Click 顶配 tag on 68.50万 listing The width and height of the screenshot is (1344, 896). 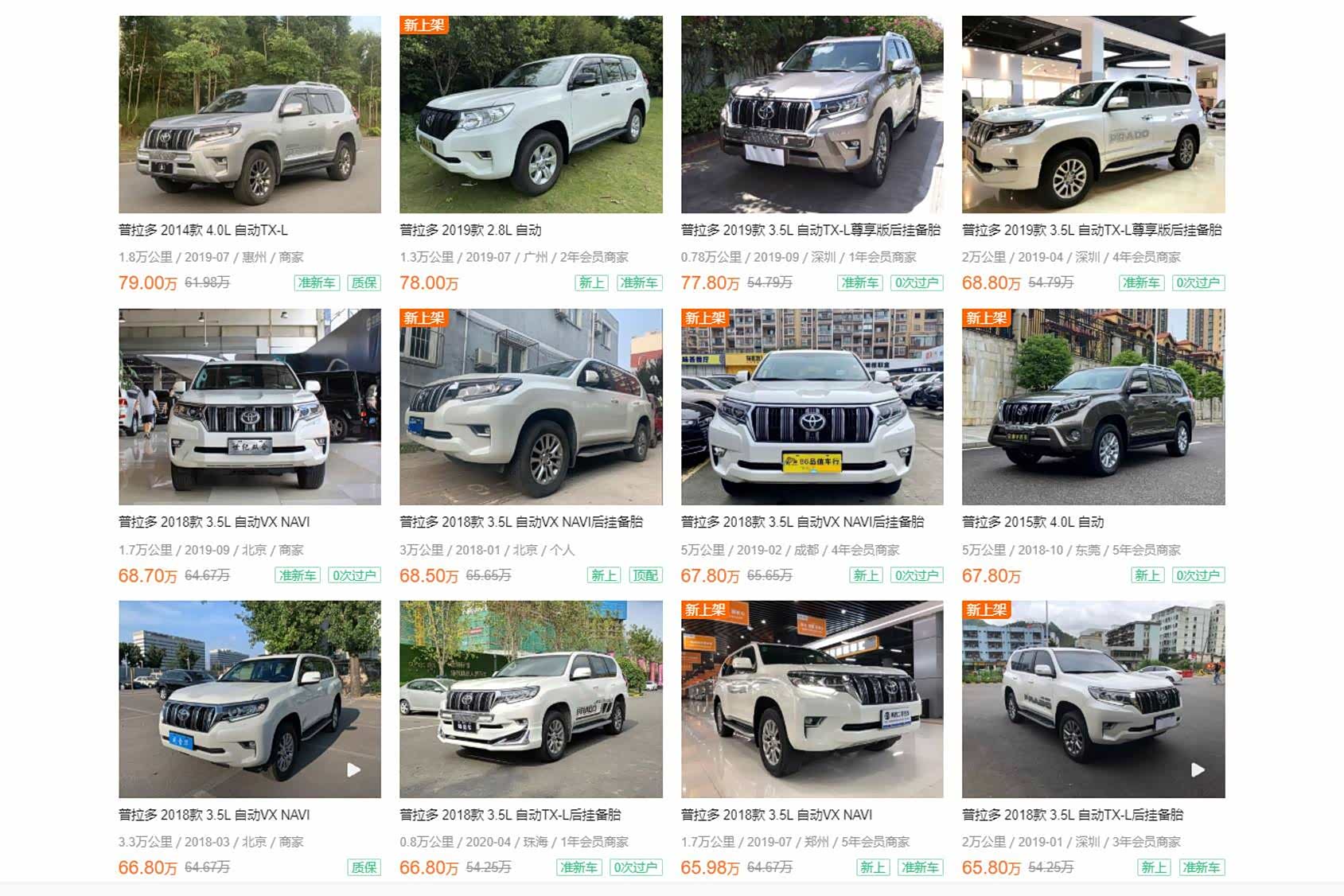tap(645, 575)
